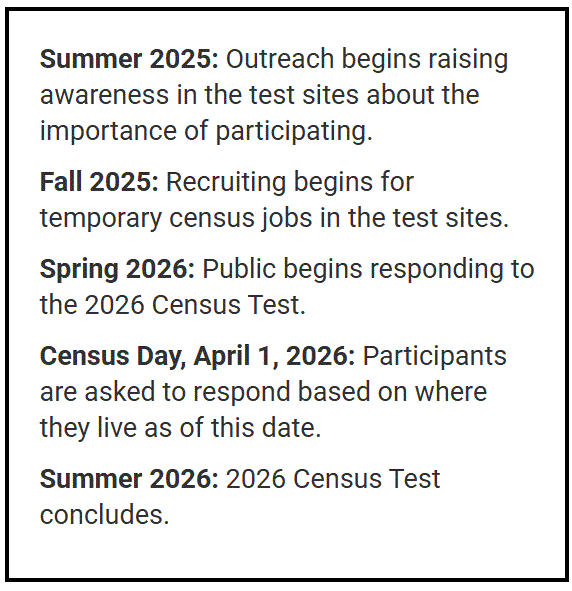Click the text 'Public begins responding to'

(x=369, y=270)
